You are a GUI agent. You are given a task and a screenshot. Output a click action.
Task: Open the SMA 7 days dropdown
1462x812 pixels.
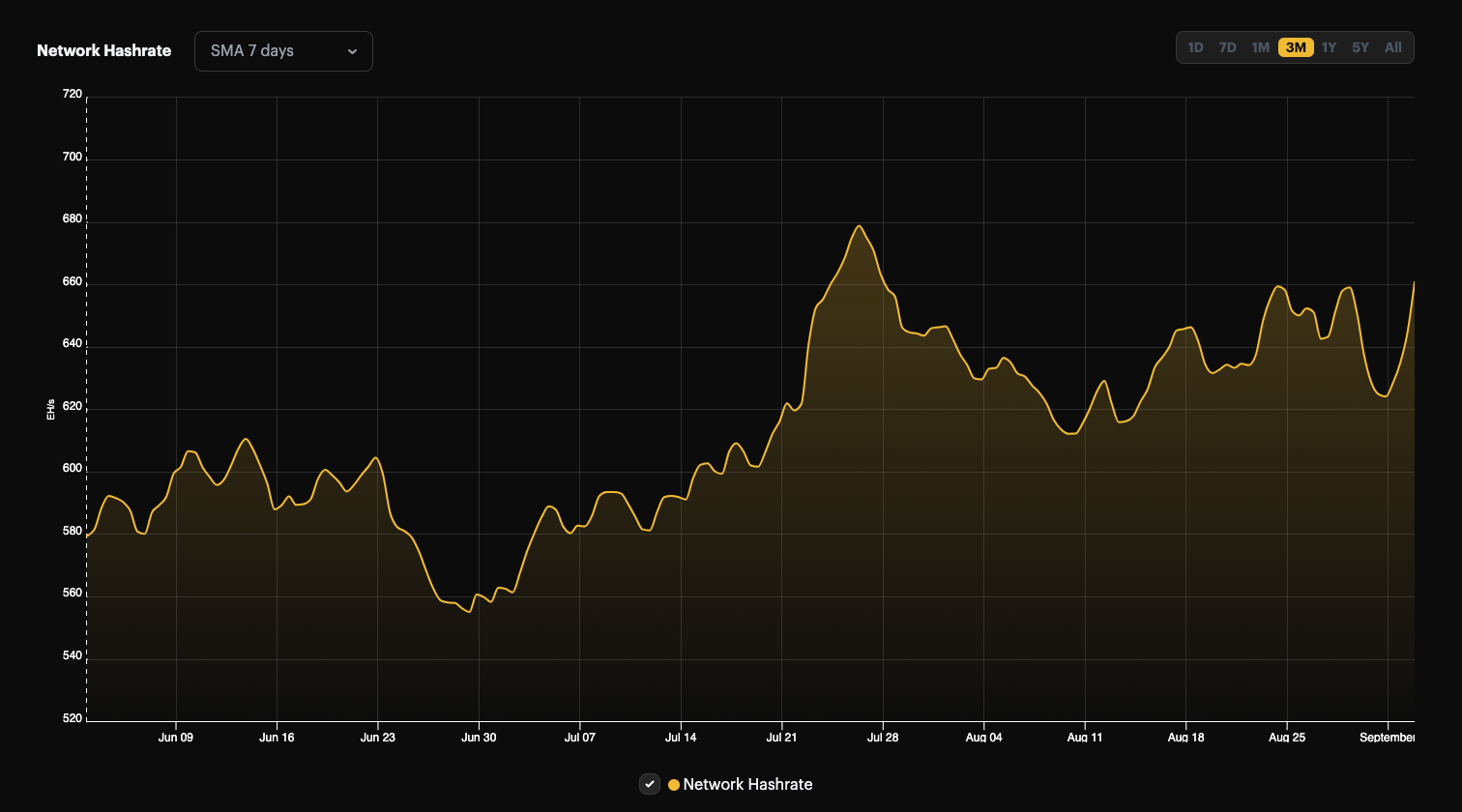click(283, 51)
